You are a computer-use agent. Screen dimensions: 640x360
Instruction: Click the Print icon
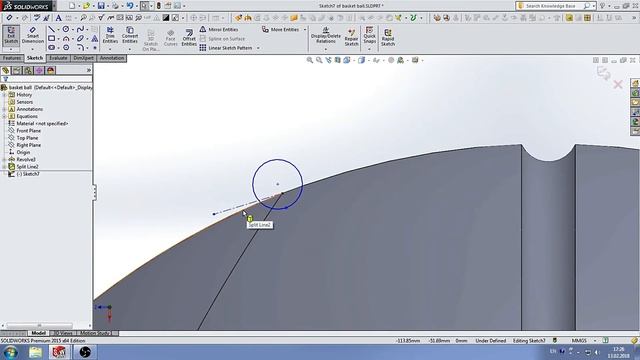point(116,6)
